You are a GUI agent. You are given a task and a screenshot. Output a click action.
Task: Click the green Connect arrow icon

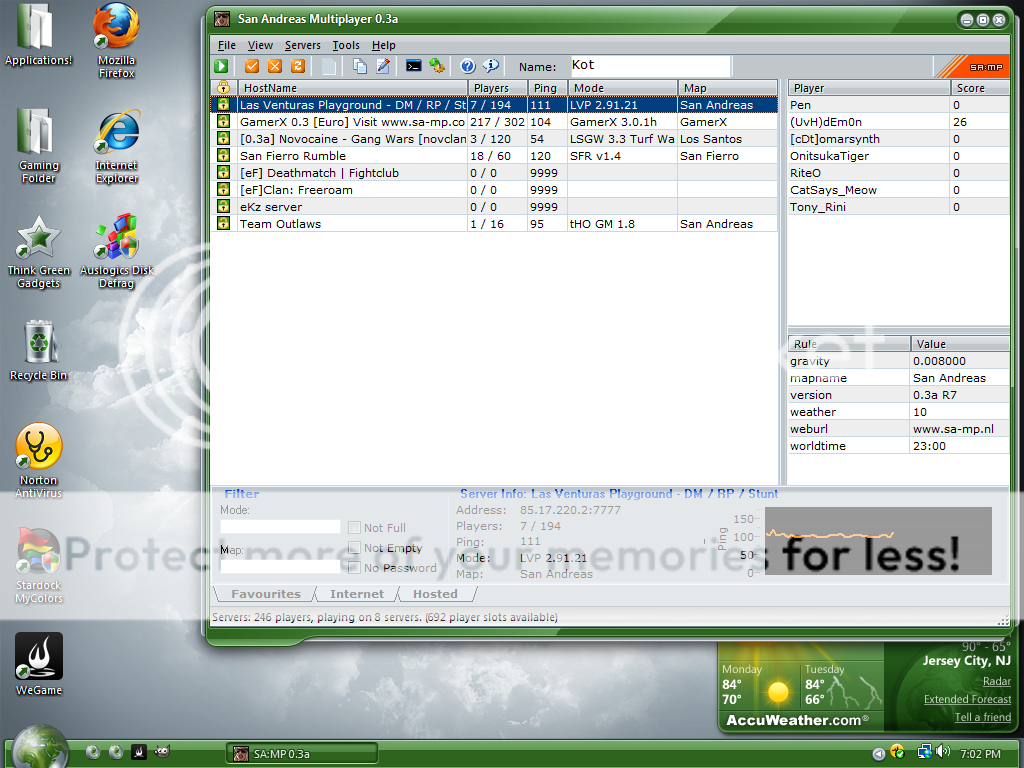pos(220,66)
